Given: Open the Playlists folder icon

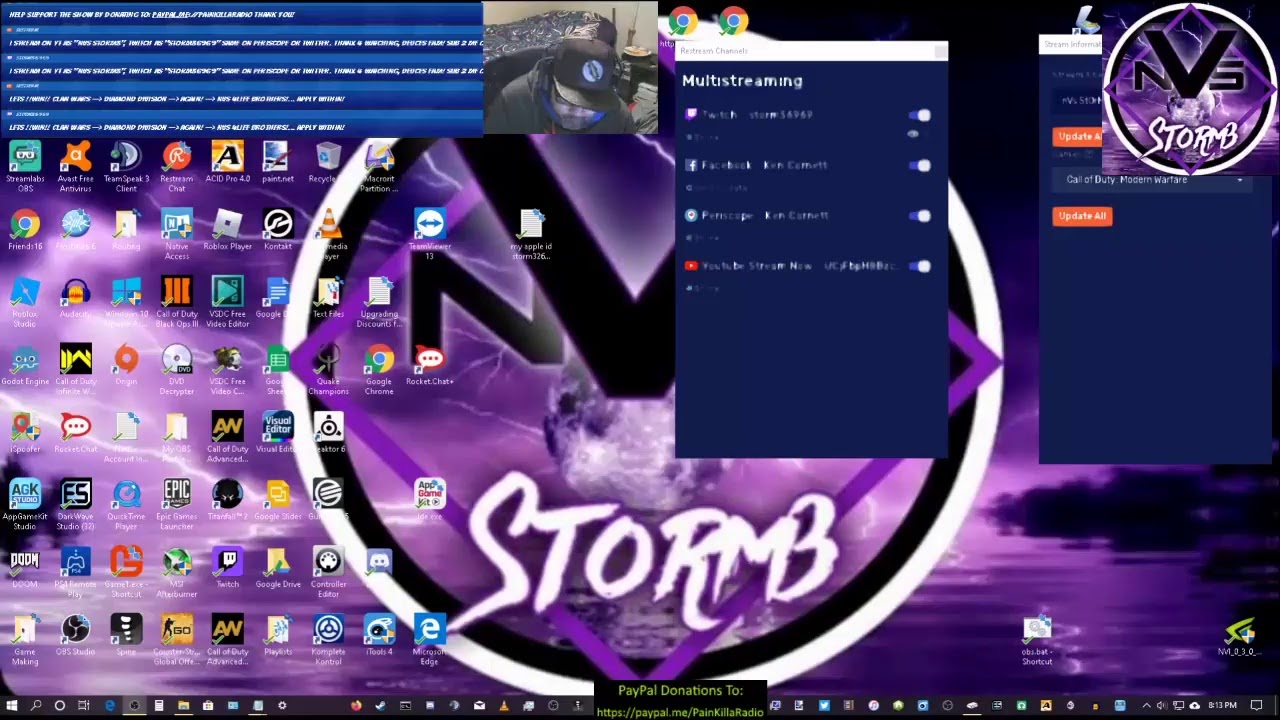Looking at the screenshot, I should 278,636.
